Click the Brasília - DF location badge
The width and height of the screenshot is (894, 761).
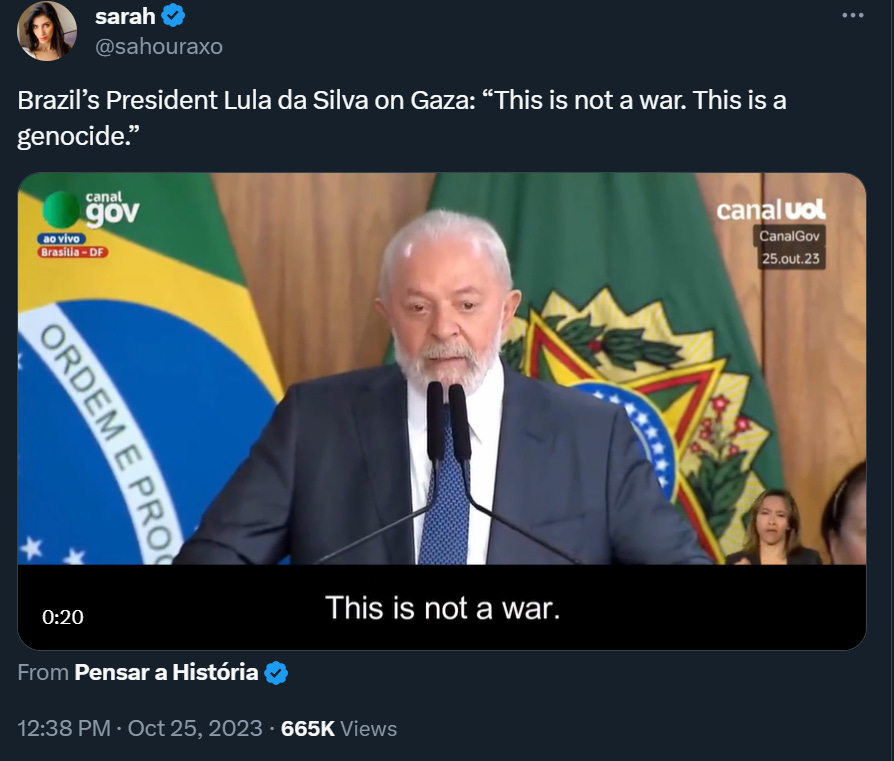(x=73, y=252)
